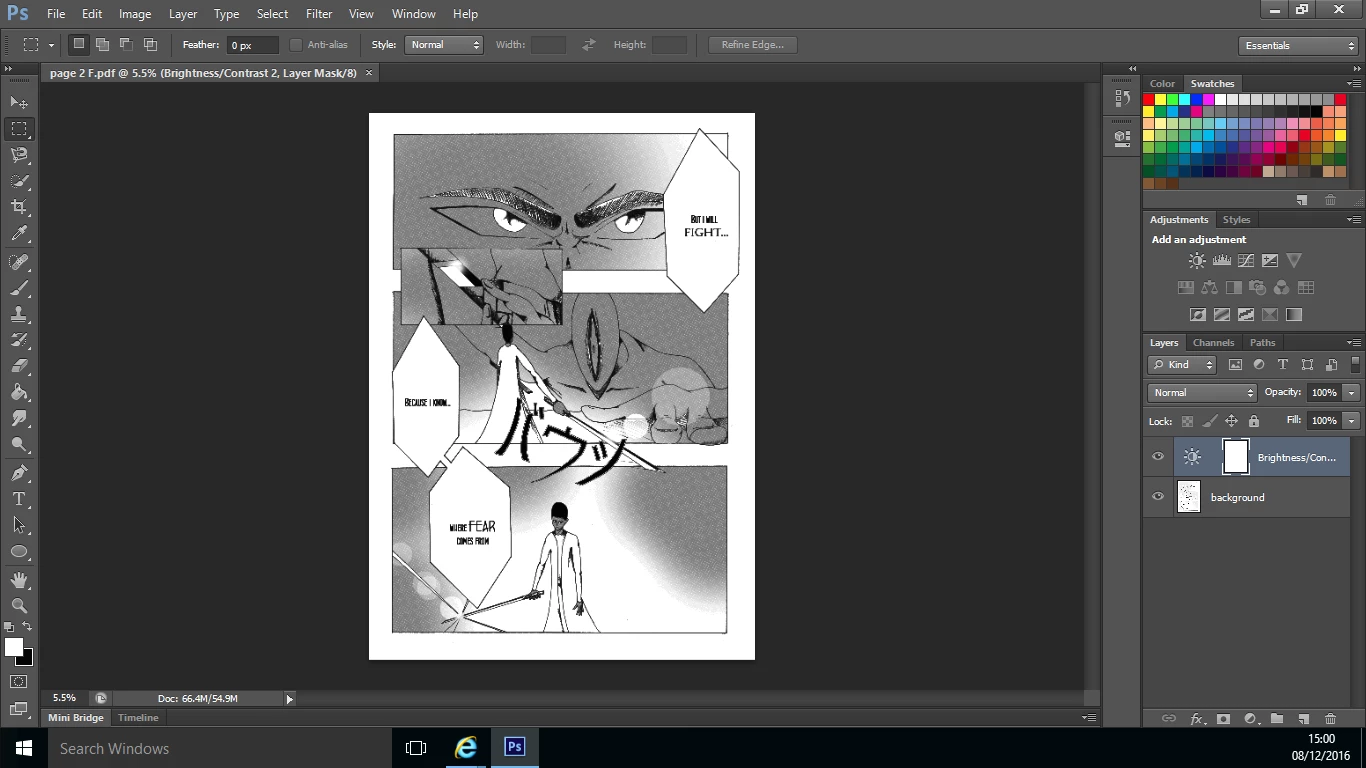
Task: Switch to the Channels tab
Action: pyautogui.click(x=1213, y=342)
